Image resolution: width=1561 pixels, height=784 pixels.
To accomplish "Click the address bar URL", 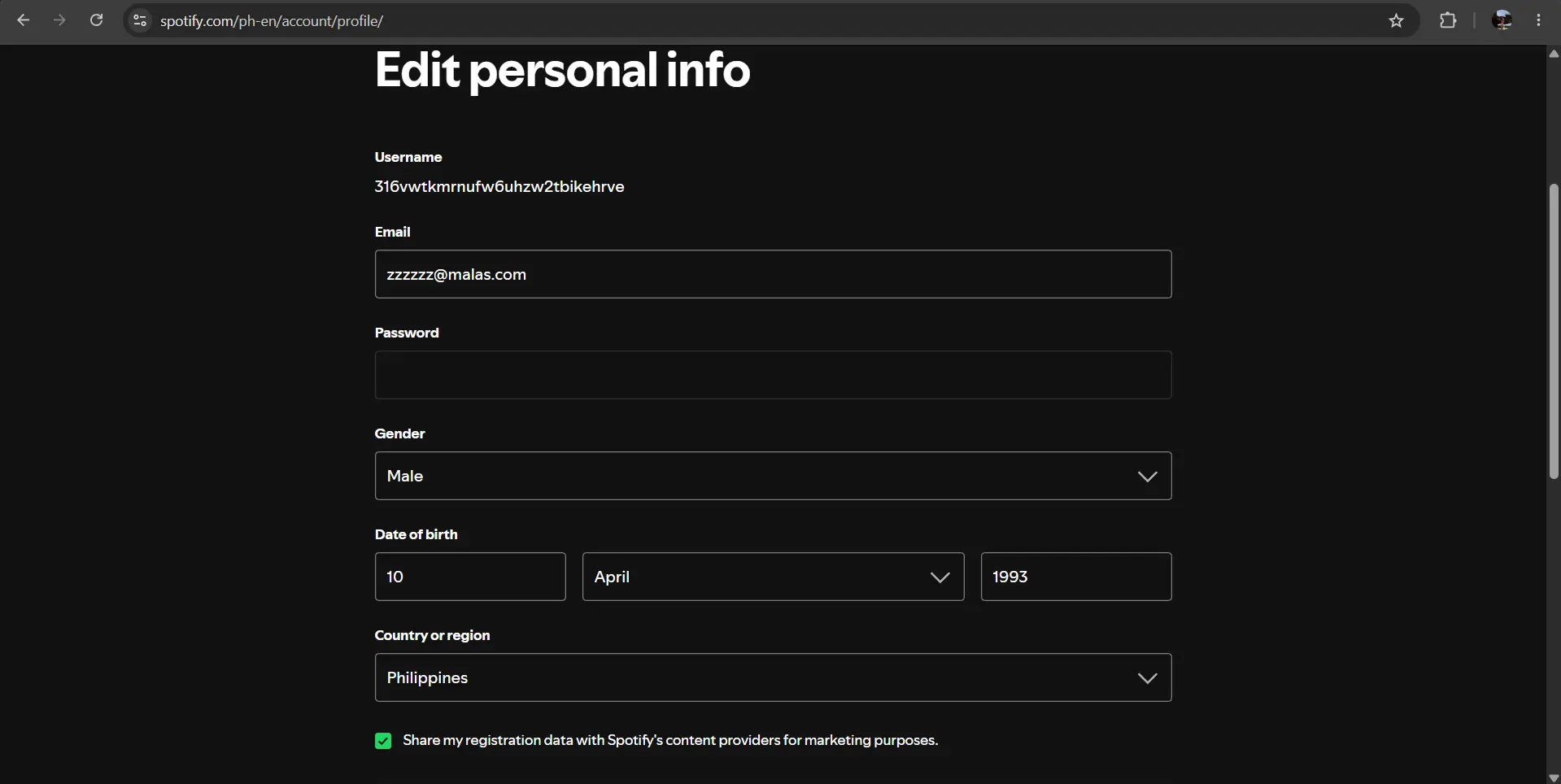I will coord(272,21).
